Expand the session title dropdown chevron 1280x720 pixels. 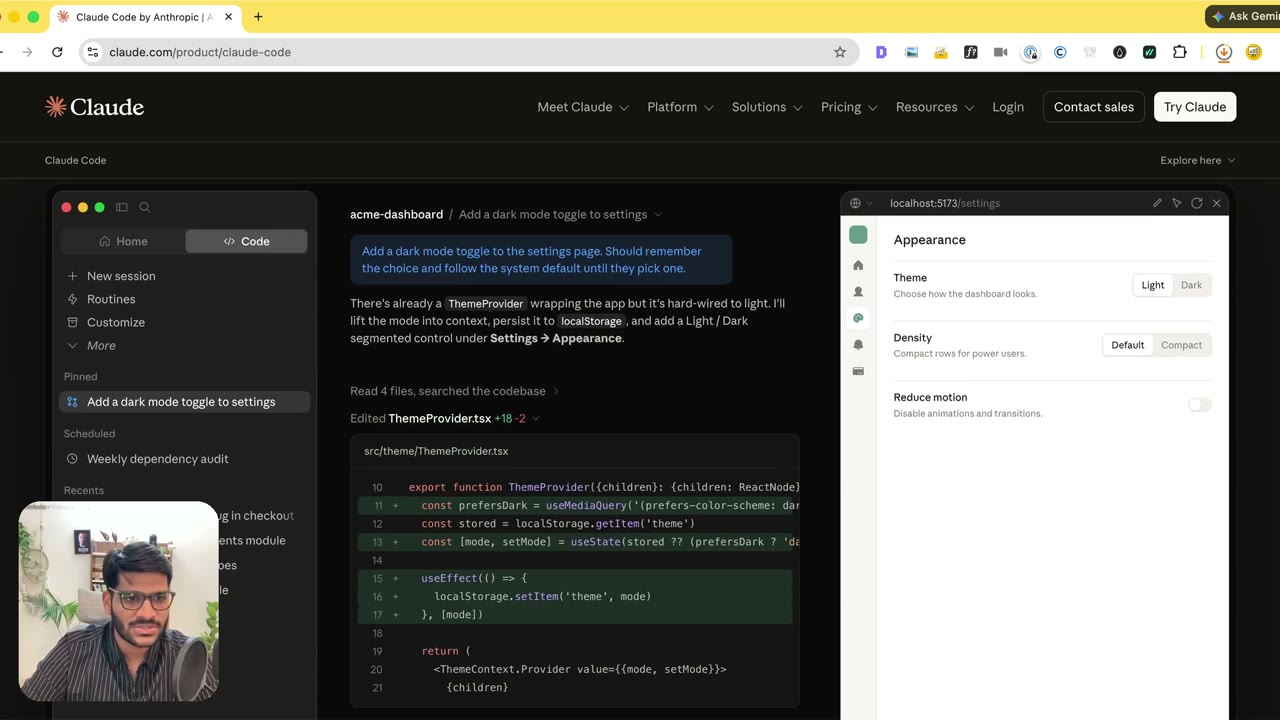(657, 214)
